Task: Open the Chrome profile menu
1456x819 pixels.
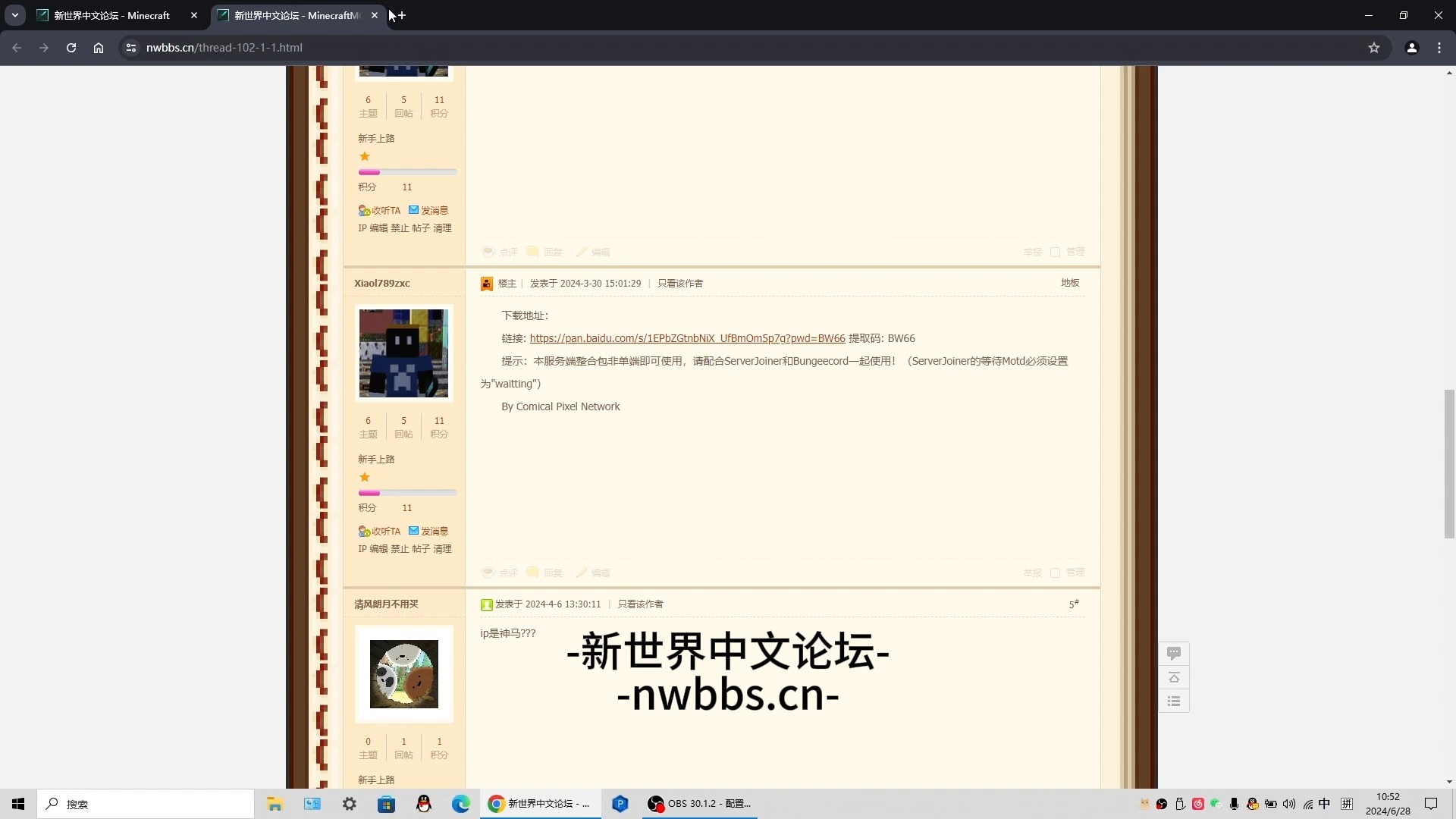Action: (1412, 48)
